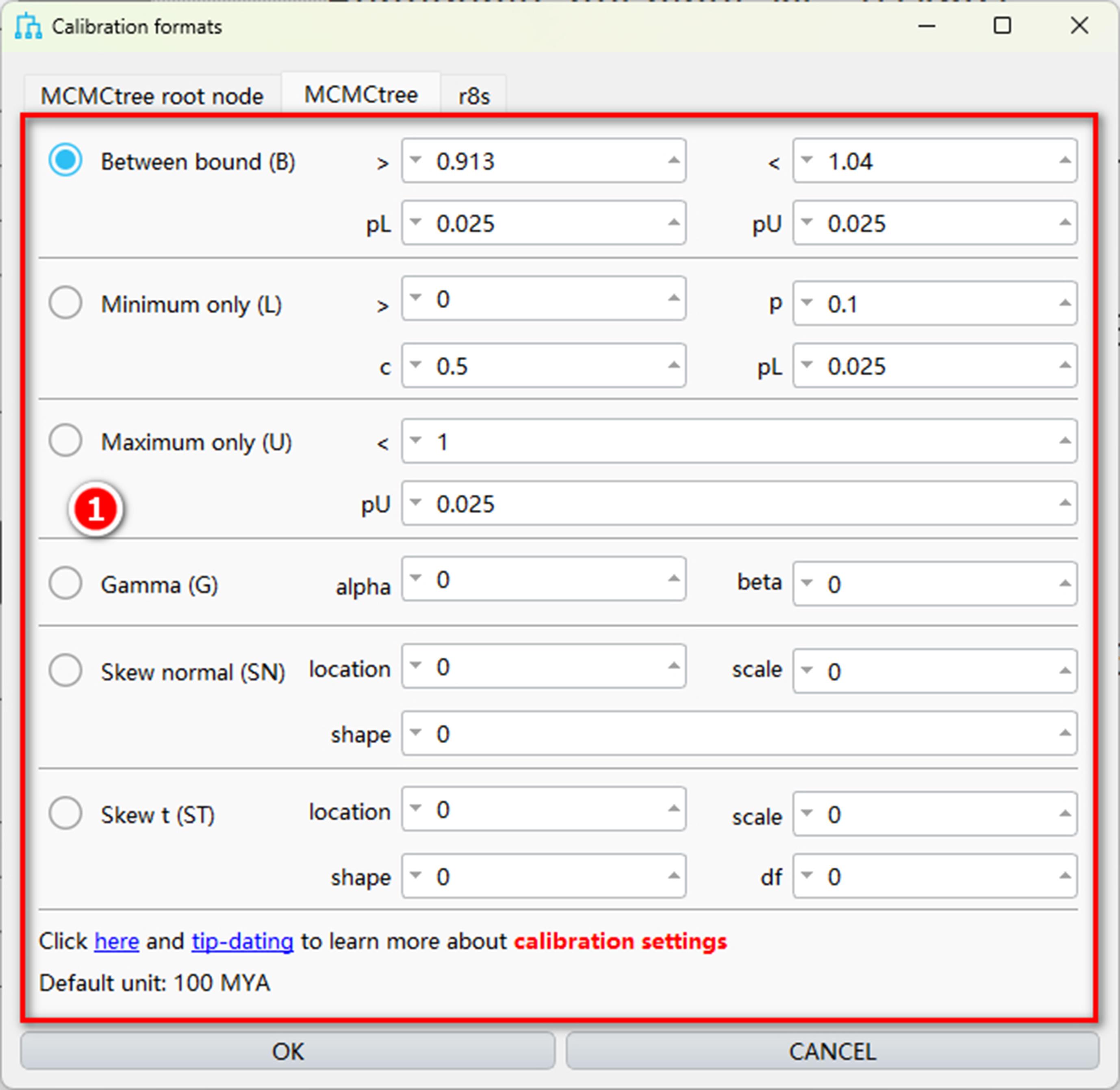Decrease the Skew t df value
Image resolution: width=1120 pixels, height=1090 pixels.
(807, 875)
